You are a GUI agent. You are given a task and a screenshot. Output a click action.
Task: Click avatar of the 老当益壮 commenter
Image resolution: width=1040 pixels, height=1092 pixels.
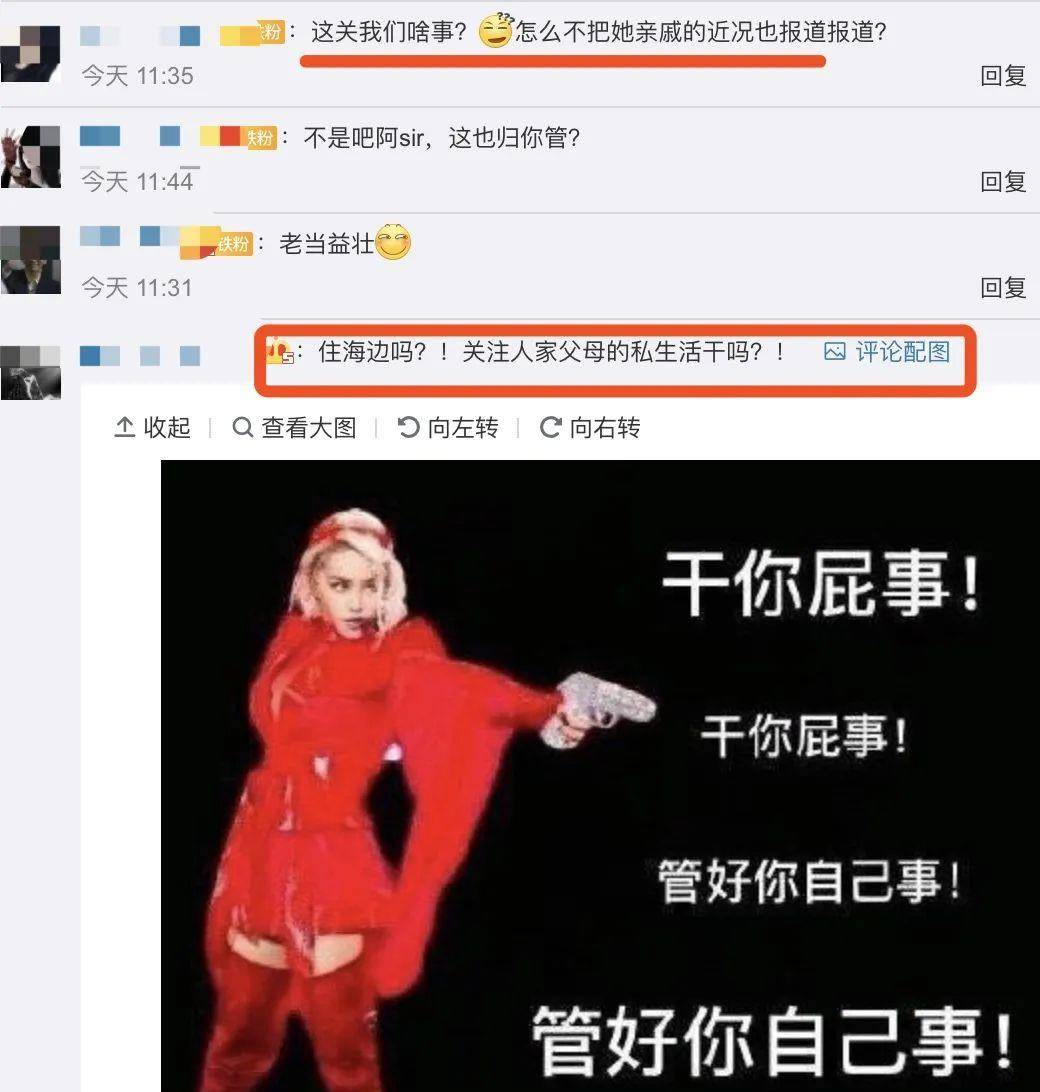(30, 260)
